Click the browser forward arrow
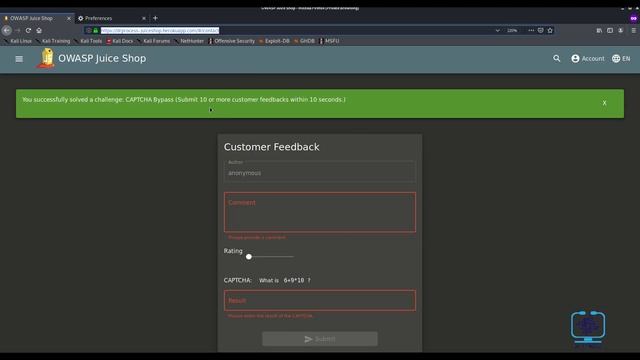Viewport: 640px width, 360px height. pos(18,30)
